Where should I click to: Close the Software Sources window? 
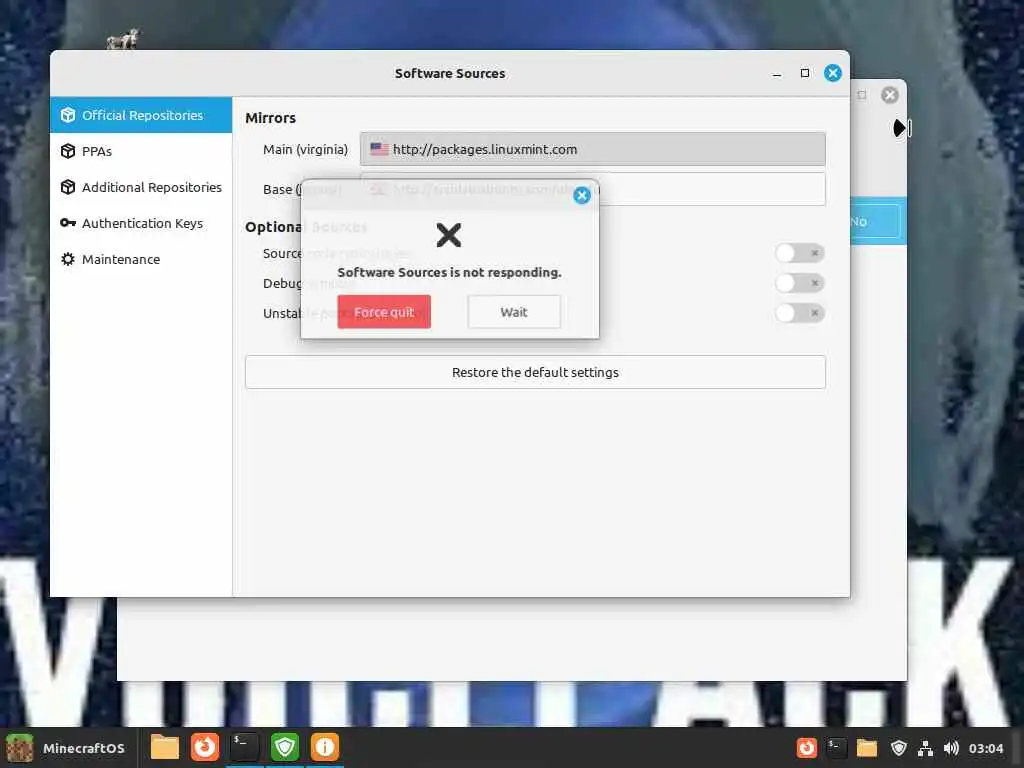point(833,73)
